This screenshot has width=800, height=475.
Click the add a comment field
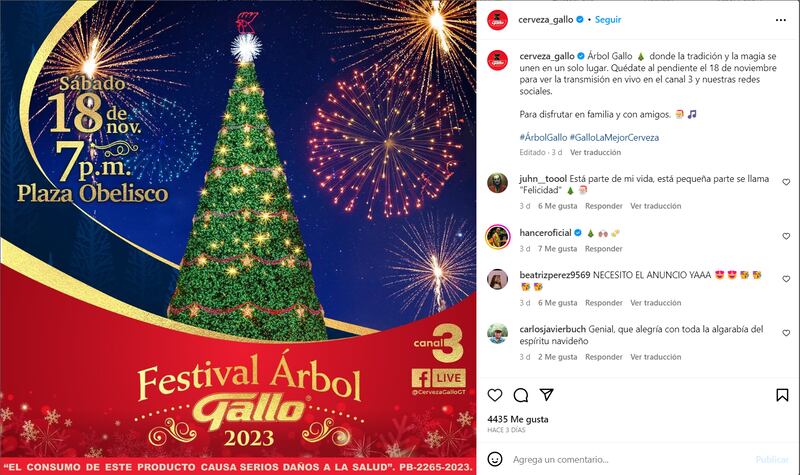point(630,459)
